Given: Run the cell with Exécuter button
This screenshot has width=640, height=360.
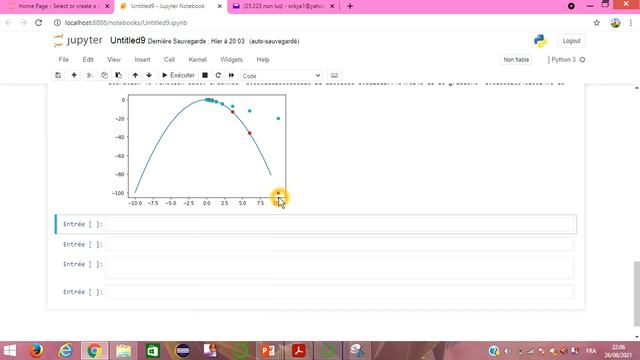Looking at the screenshot, I should tap(178, 76).
